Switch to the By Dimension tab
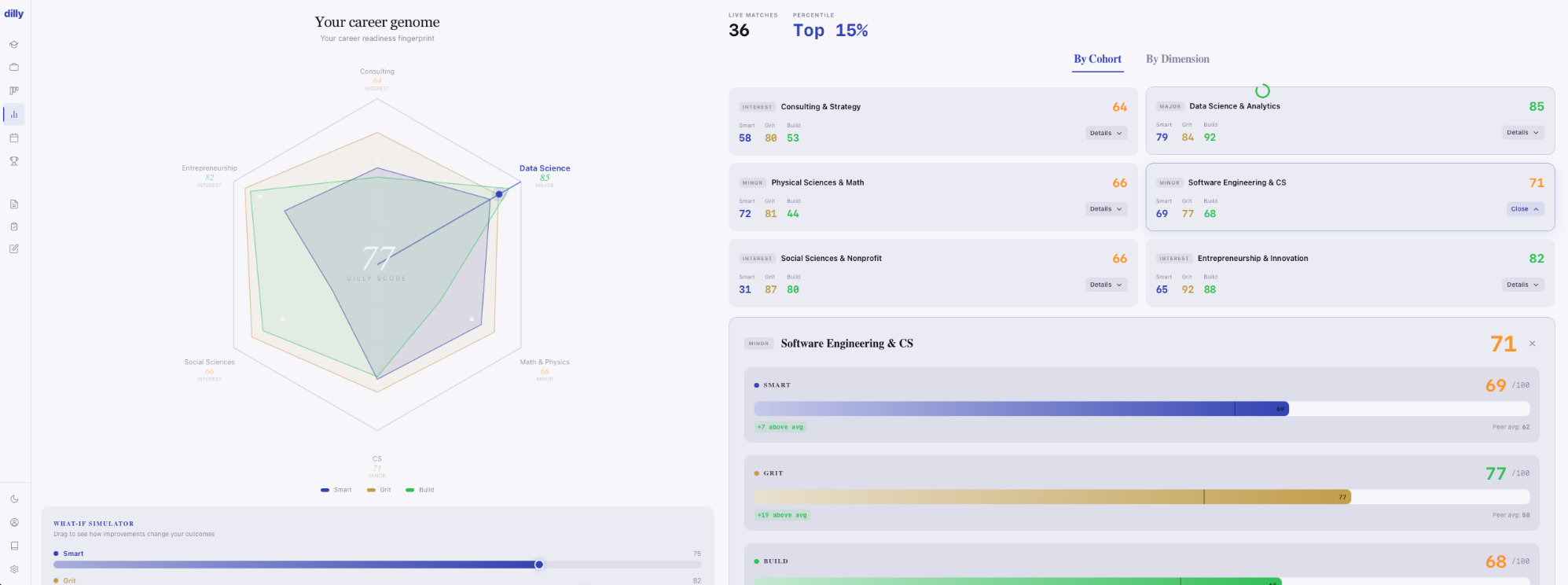The image size is (1568, 585). pyautogui.click(x=1177, y=59)
